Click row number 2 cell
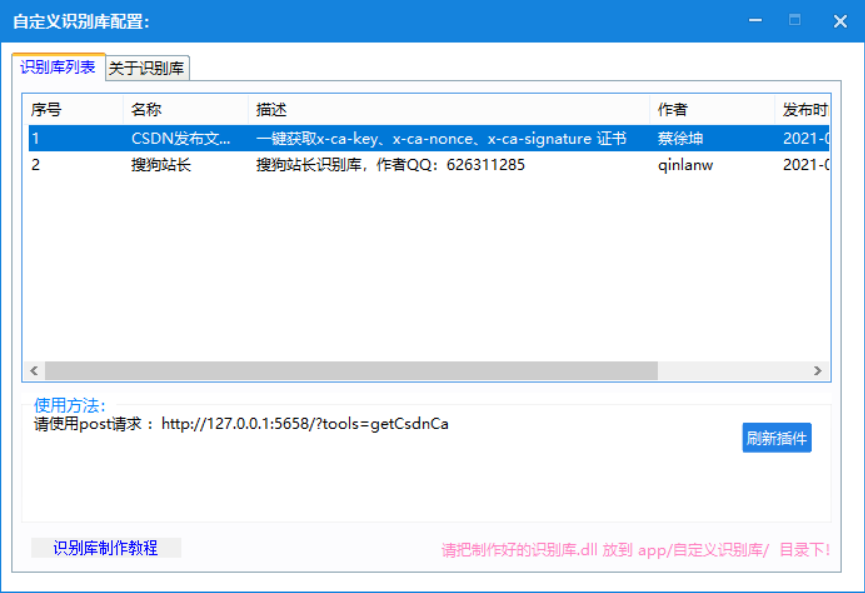Viewport: 865px width, 593px height. coord(35,165)
